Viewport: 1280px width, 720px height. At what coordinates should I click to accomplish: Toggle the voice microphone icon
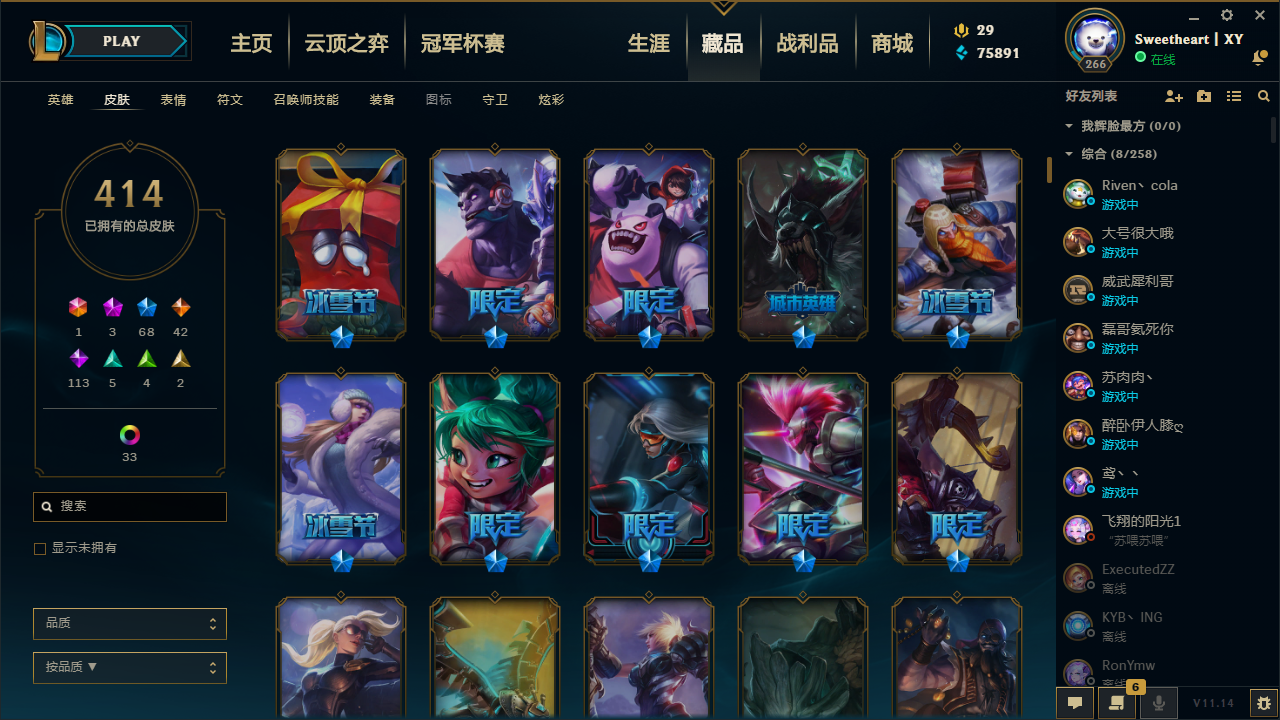(x=1159, y=703)
